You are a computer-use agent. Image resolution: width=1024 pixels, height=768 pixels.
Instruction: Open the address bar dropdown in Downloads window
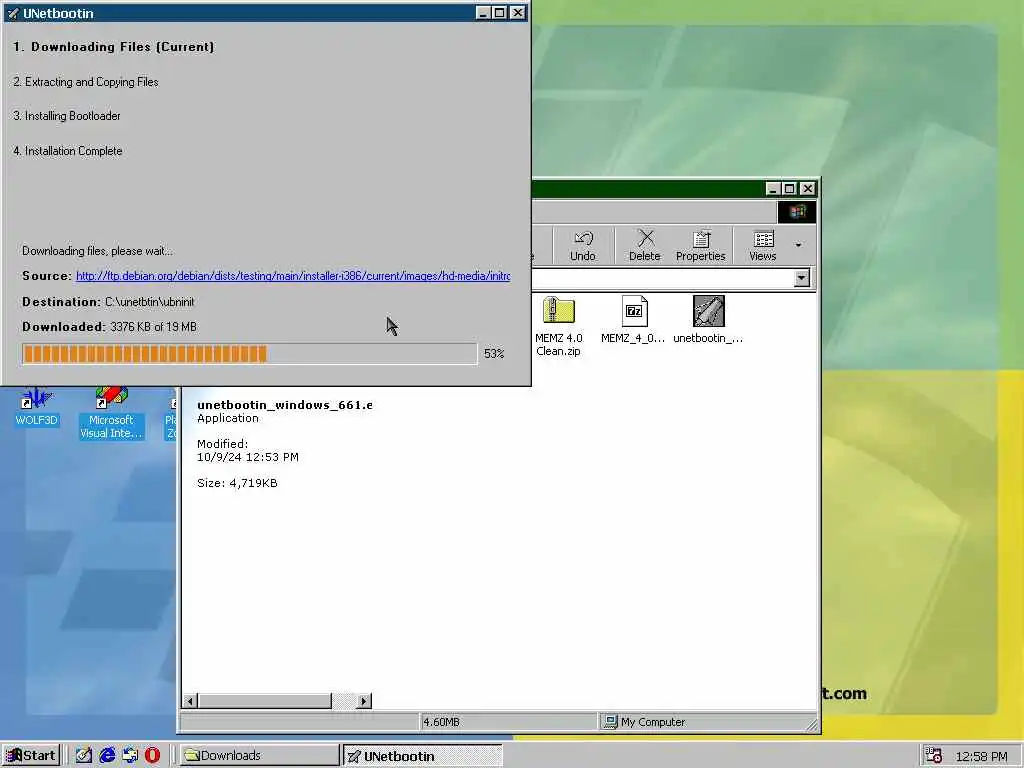[x=801, y=278]
